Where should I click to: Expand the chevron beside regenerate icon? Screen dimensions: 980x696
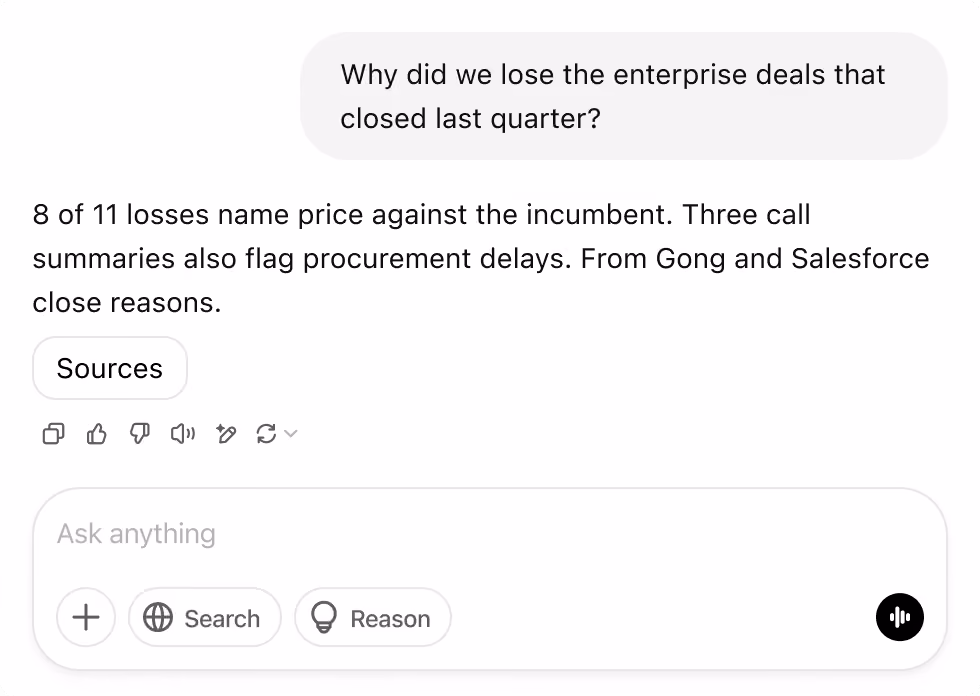point(291,434)
